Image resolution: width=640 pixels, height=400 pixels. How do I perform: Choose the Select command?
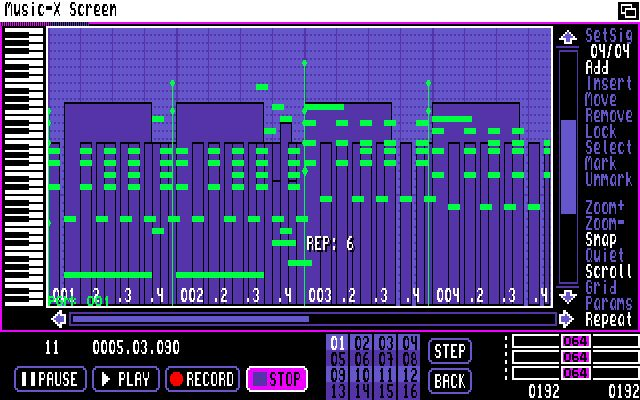[609, 147]
